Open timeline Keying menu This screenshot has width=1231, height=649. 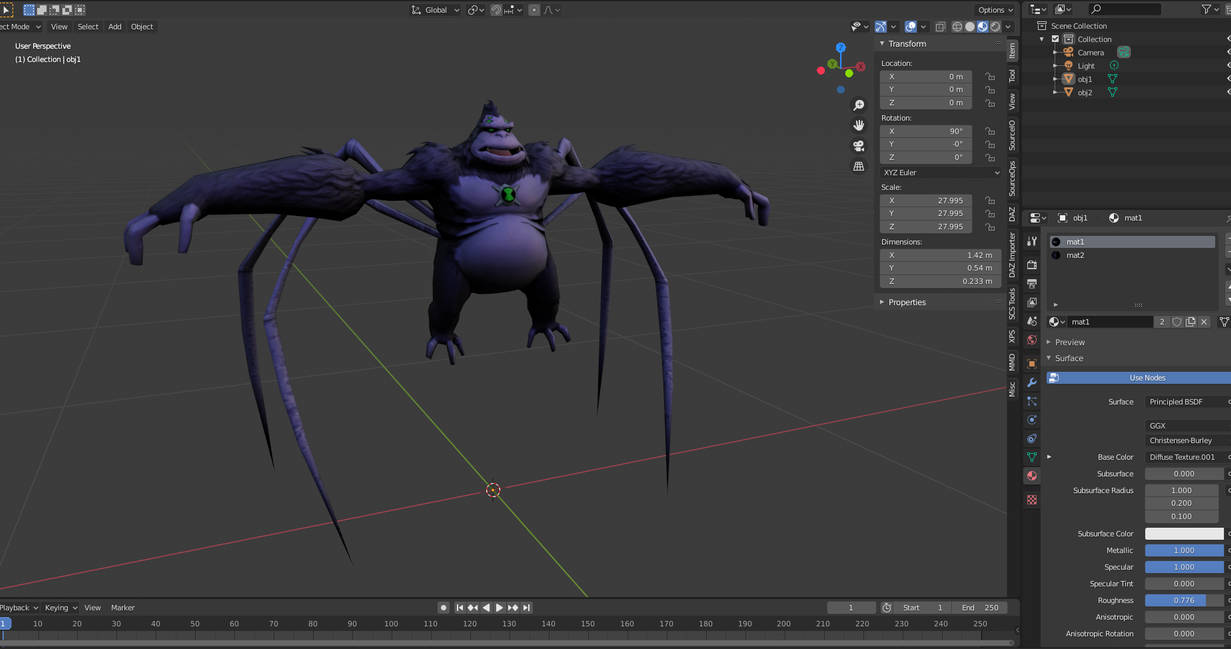(61, 608)
